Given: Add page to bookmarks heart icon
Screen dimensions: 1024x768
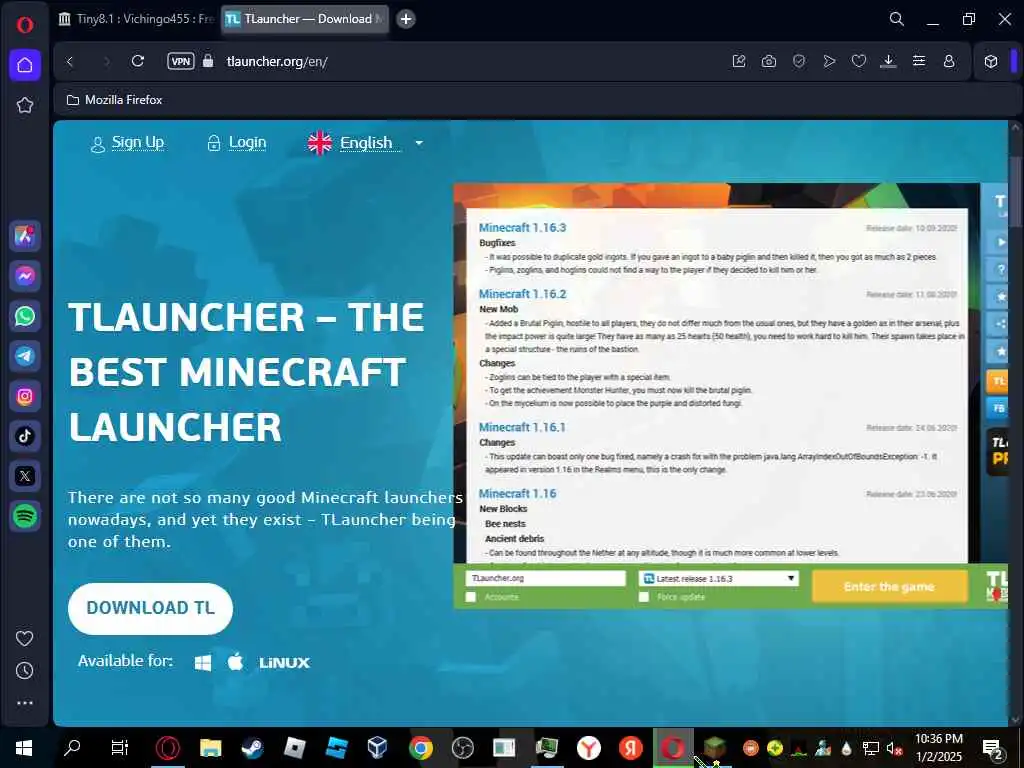Looking at the screenshot, I should [x=859, y=61].
